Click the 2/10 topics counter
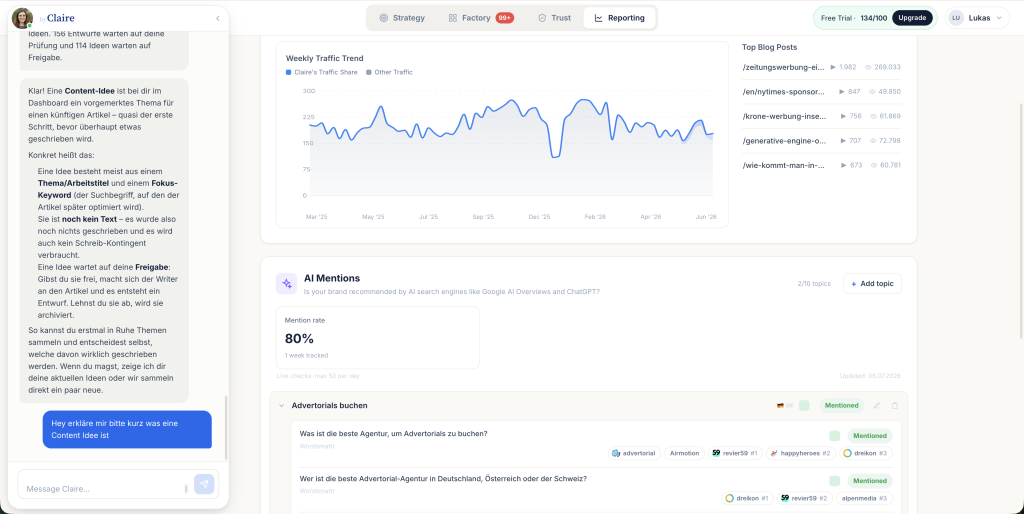Screen dimensions: 1024x514 814,283
